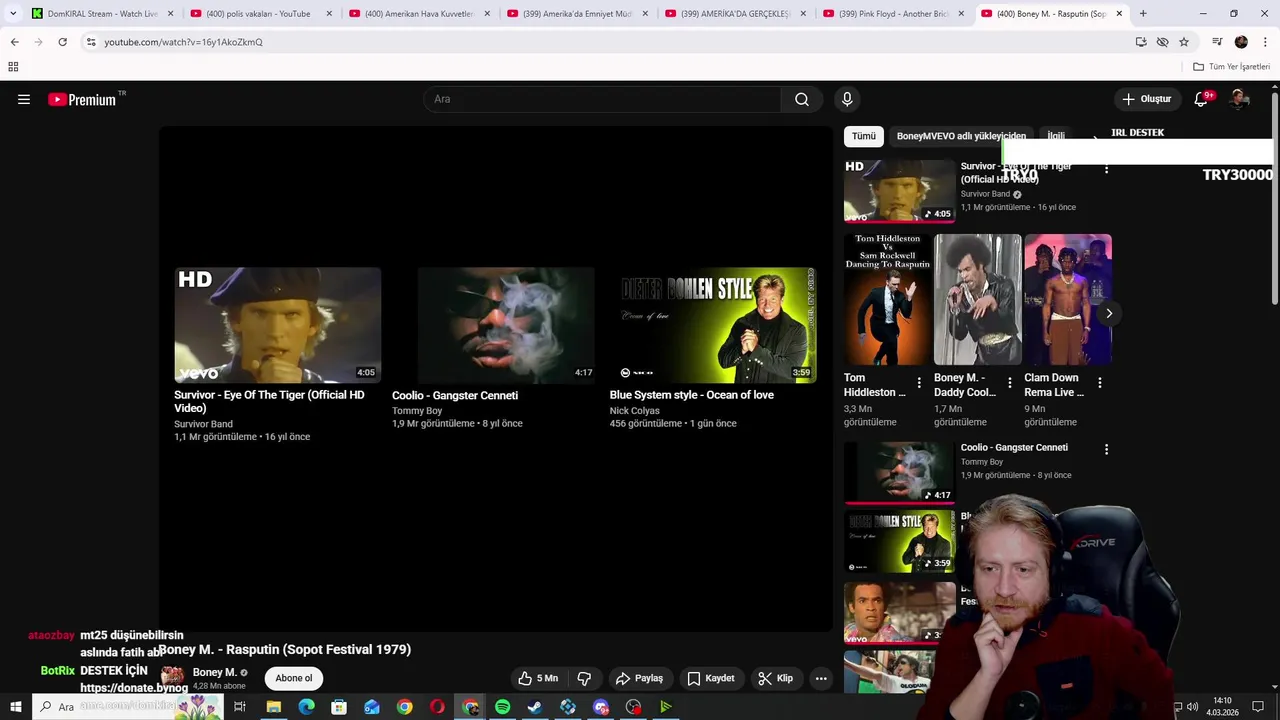Go back in browser history
The width and height of the screenshot is (1280, 720).
14,42
